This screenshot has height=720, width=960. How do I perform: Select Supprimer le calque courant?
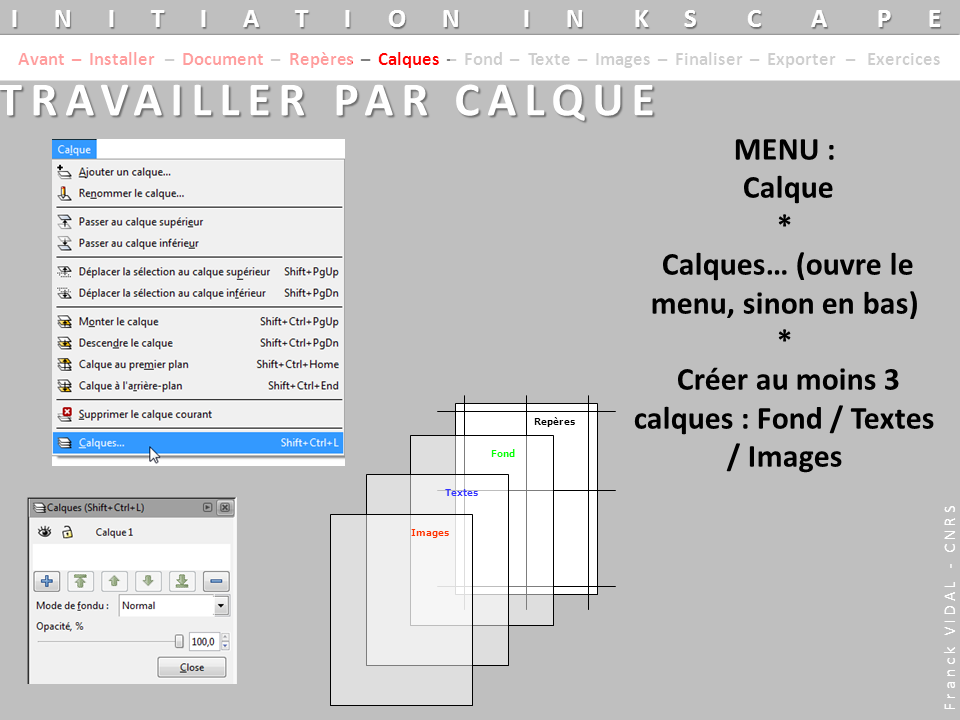[198, 414]
